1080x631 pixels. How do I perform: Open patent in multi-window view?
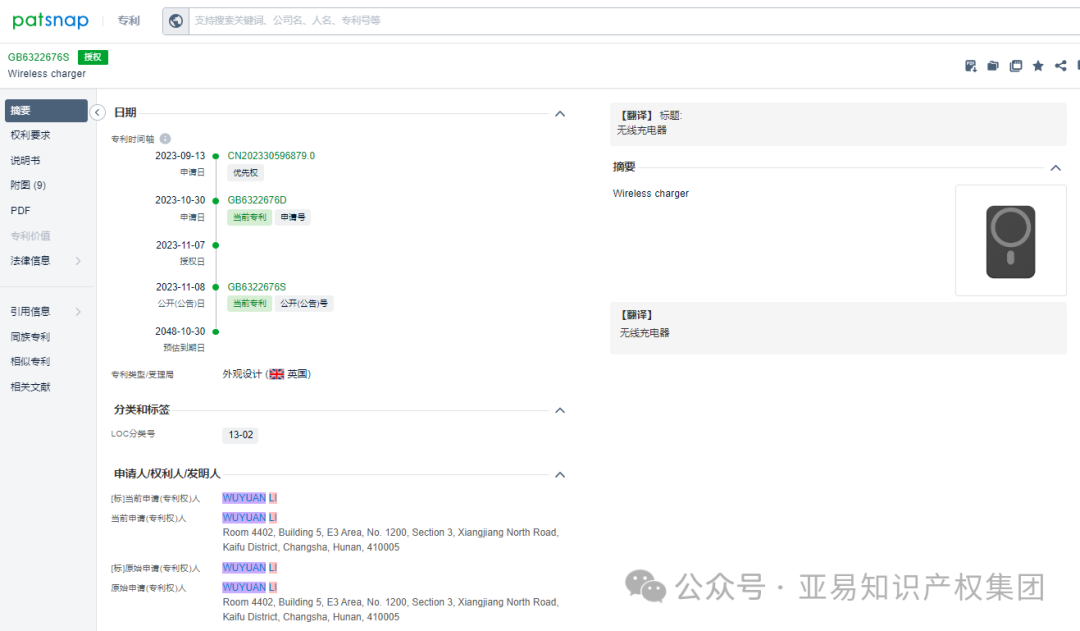pyautogui.click(x=1015, y=65)
